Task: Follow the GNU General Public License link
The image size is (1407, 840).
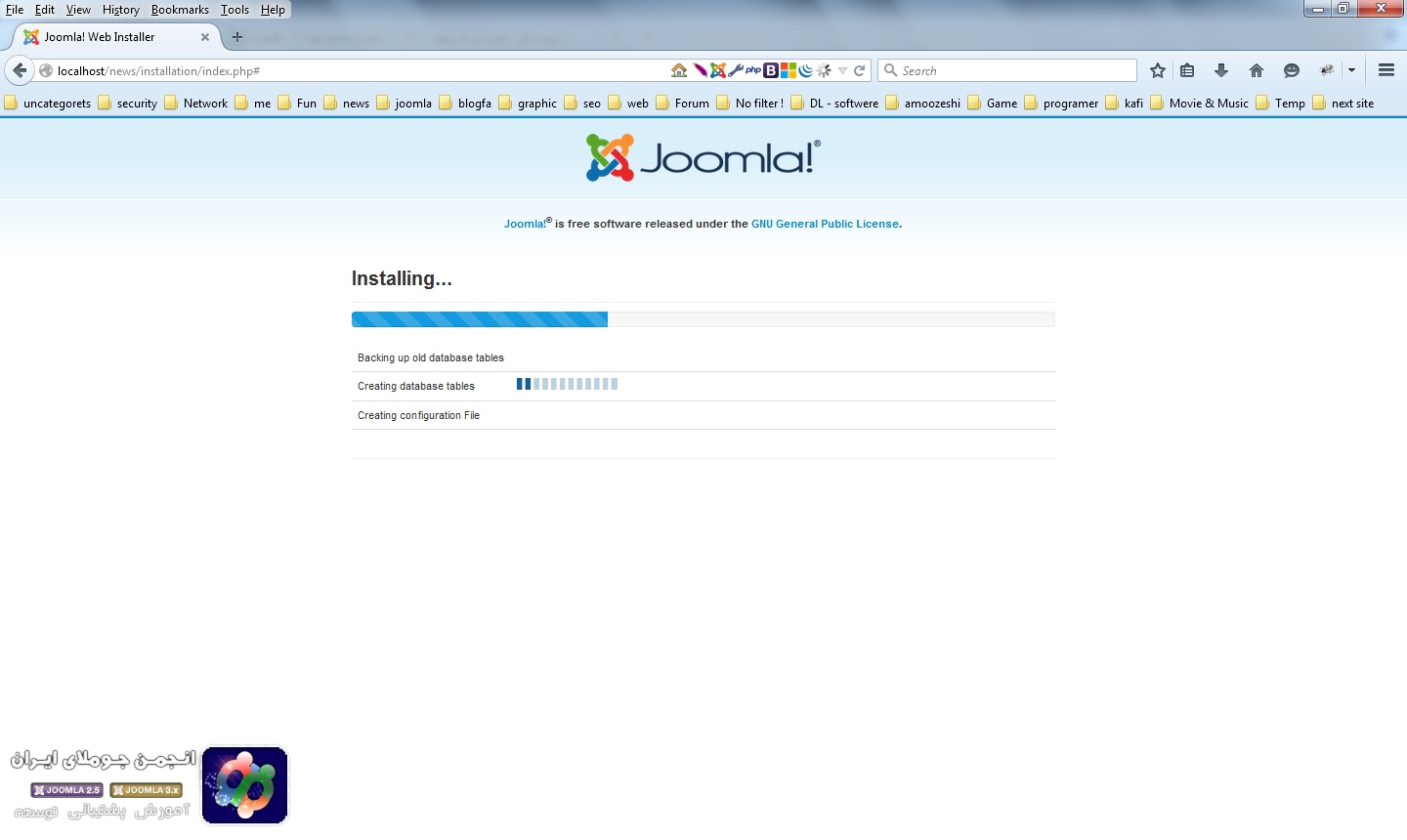Action: pyautogui.click(x=825, y=224)
